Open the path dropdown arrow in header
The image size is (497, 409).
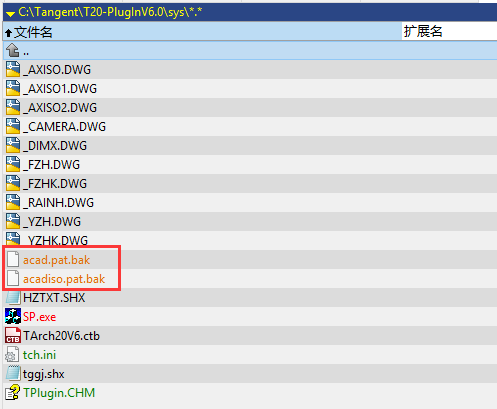tap(10, 14)
